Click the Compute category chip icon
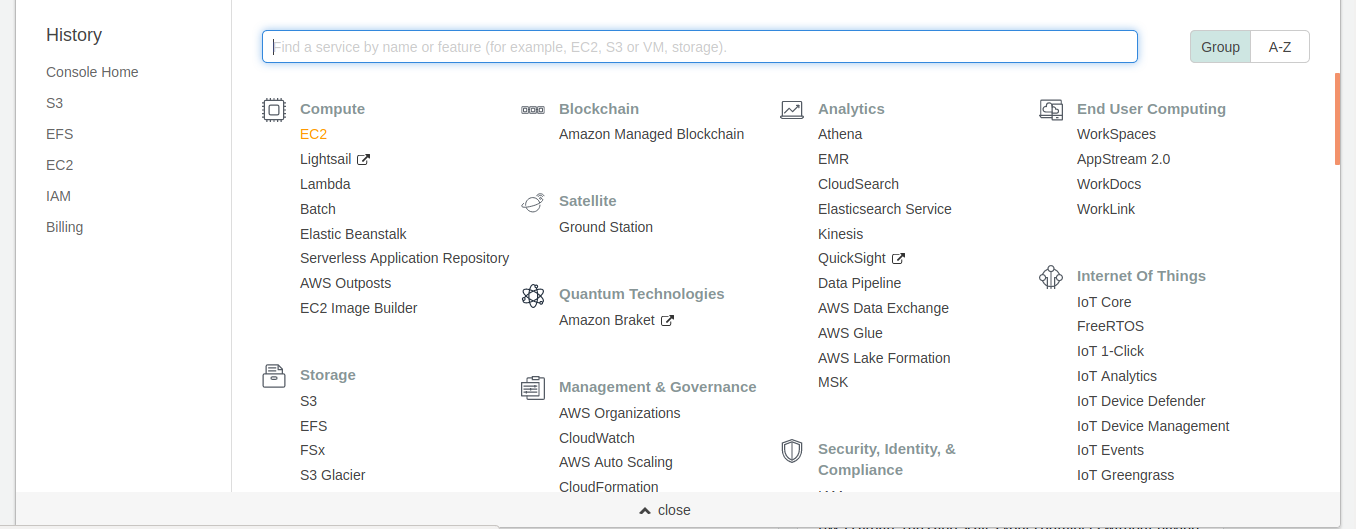The height and width of the screenshot is (529, 1356). (x=274, y=109)
